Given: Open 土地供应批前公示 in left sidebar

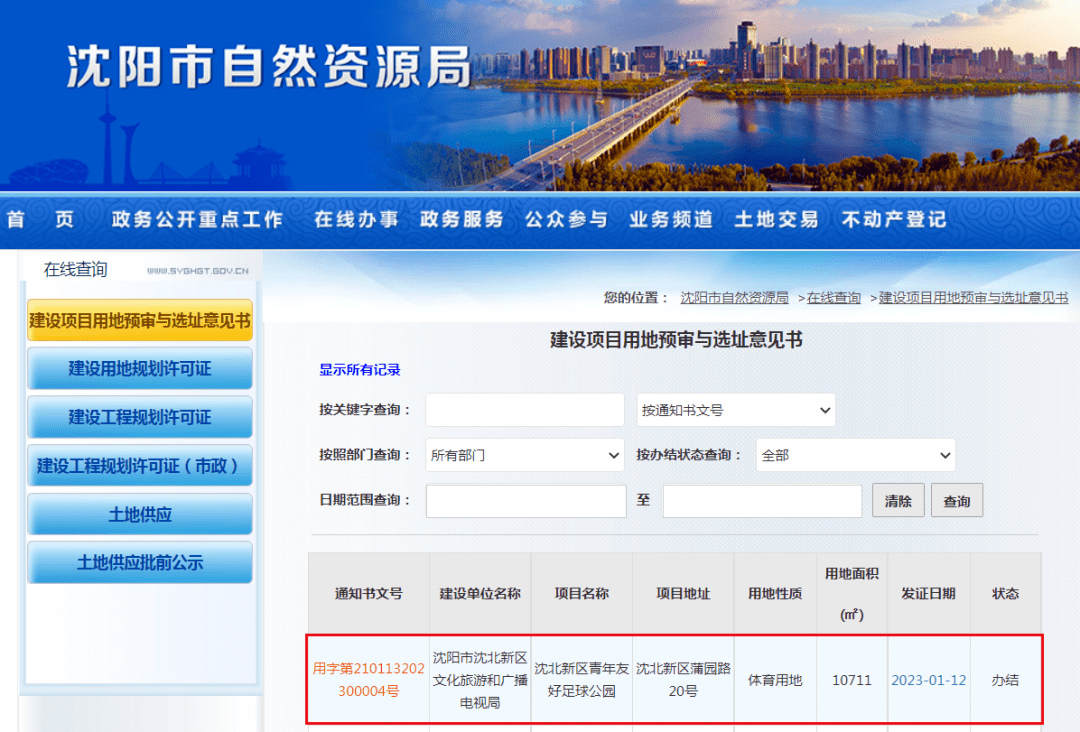Looking at the screenshot, I should 140,563.
